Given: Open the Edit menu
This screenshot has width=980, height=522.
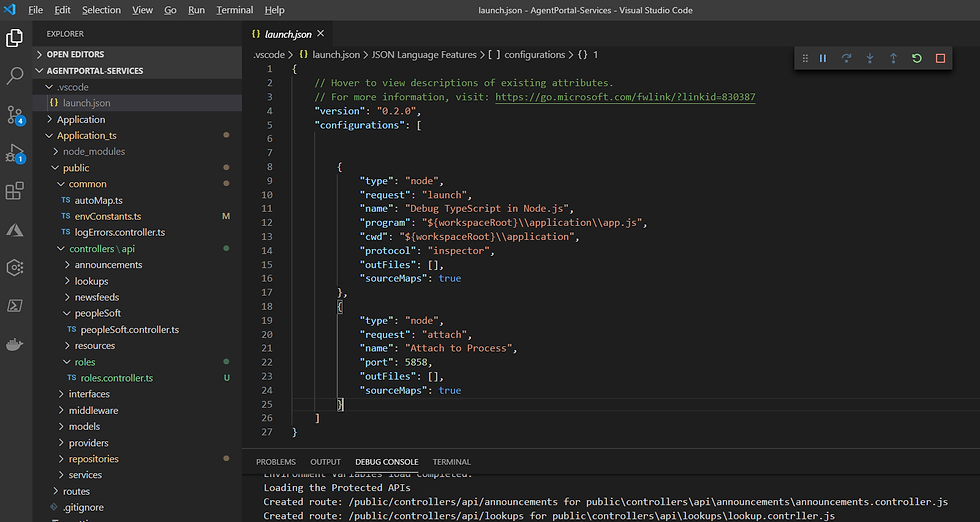Looking at the screenshot, I should point(62,10).
